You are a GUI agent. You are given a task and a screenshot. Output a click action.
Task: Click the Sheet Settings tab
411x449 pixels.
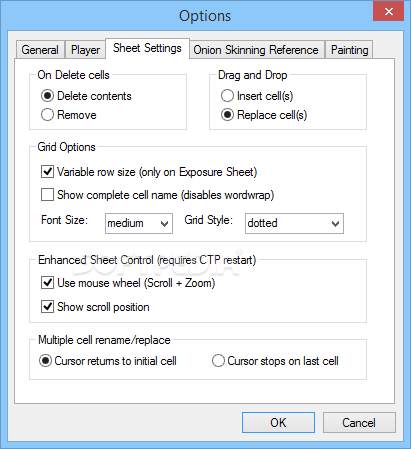tap(147, 48)
